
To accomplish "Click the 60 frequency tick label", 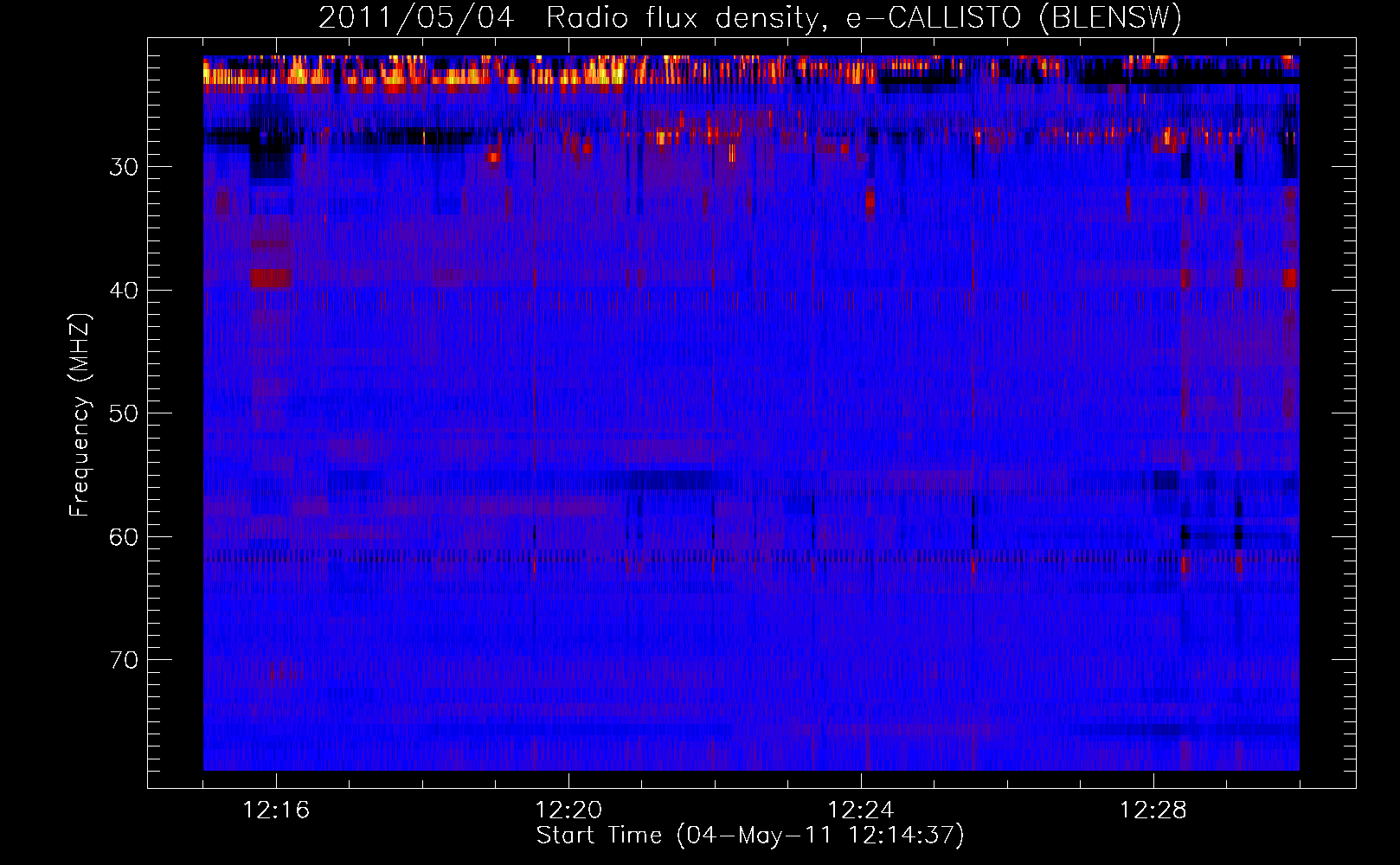I will tap(124, 537).
